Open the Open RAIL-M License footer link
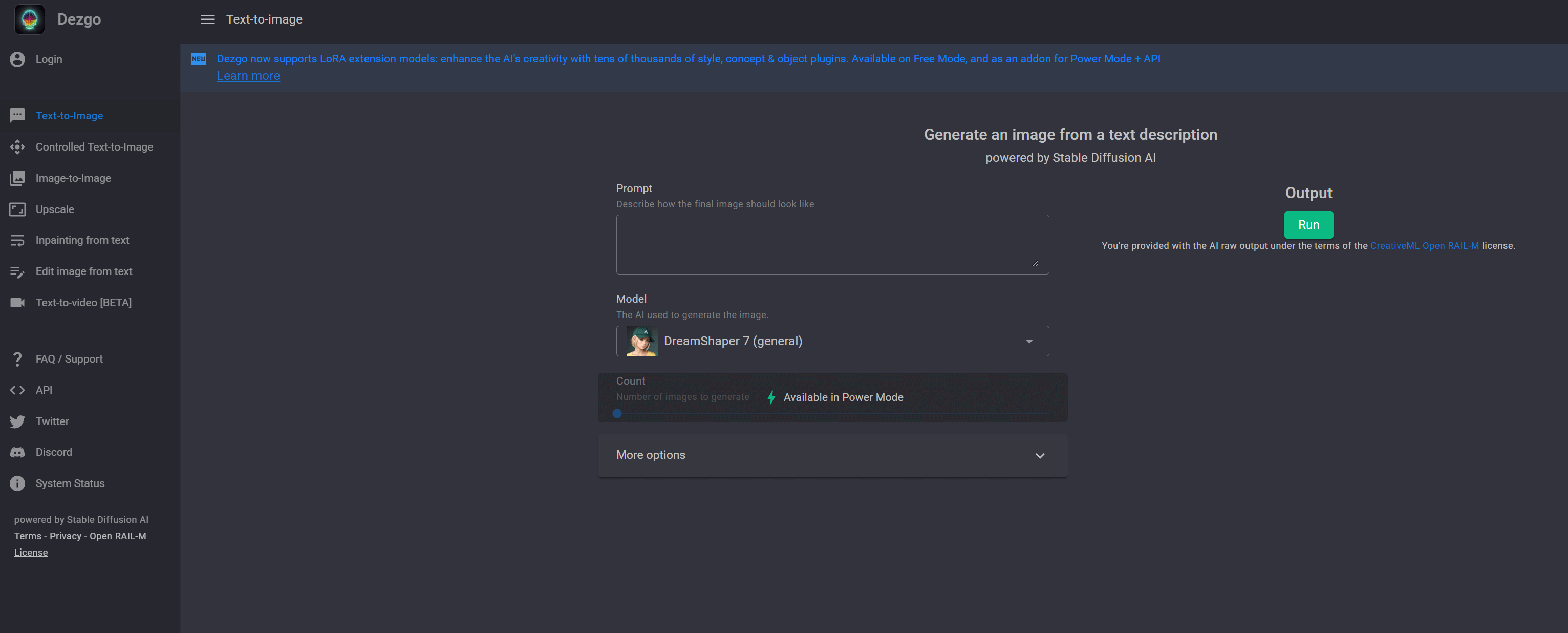Image resolution: width=1568 pixels, height=633 pixels. (x=117, y=536)
